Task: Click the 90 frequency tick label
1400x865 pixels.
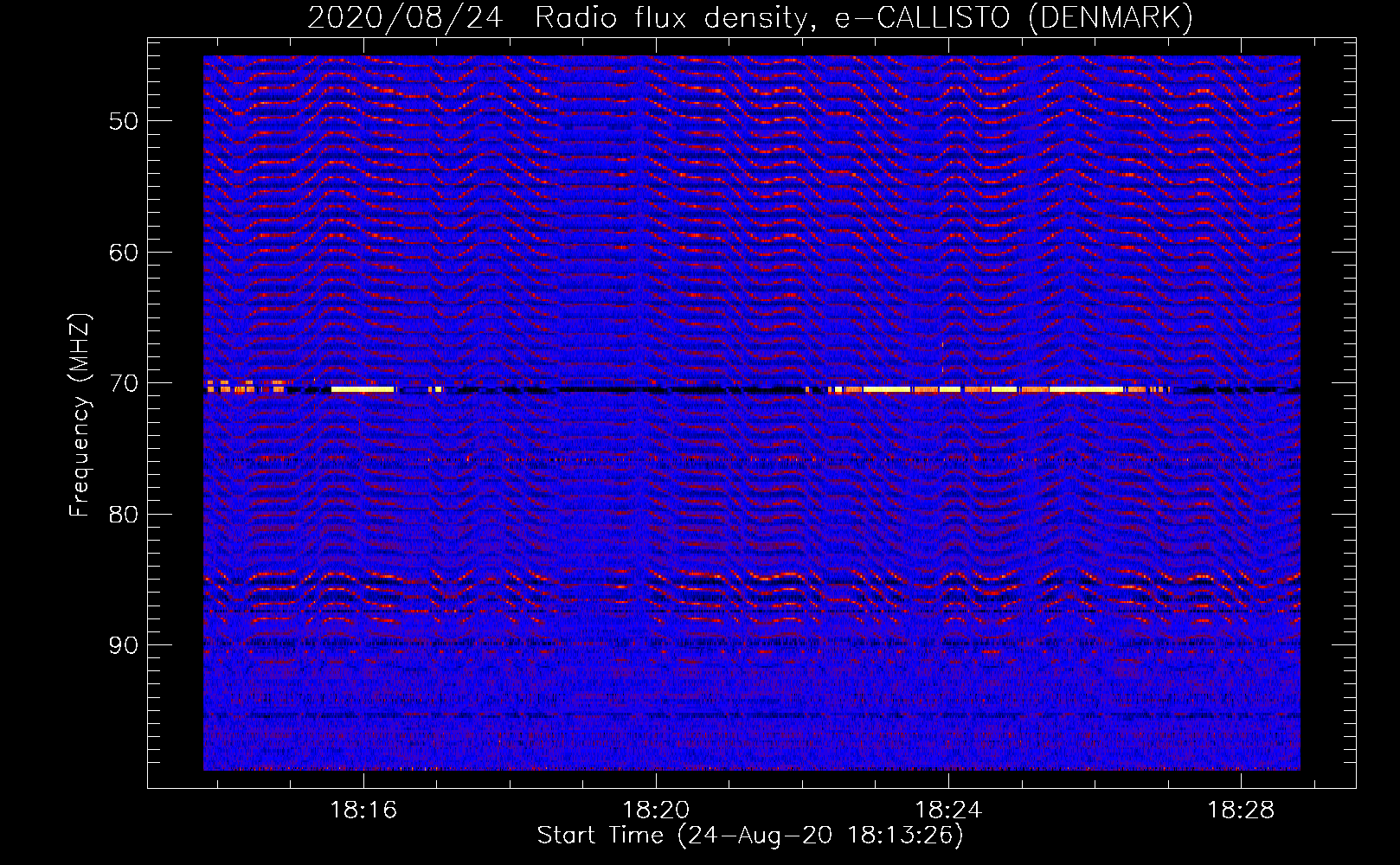Action: pos(124,645)
